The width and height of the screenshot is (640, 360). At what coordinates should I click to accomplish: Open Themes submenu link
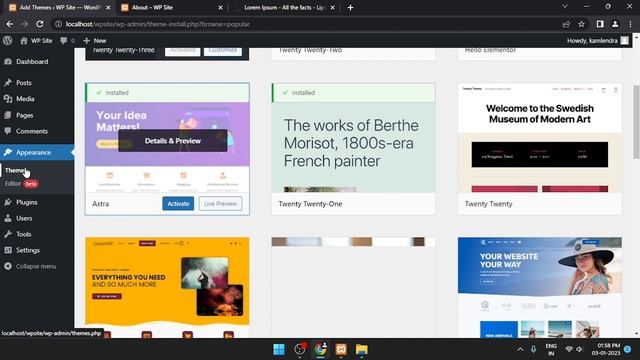(16, 170)
